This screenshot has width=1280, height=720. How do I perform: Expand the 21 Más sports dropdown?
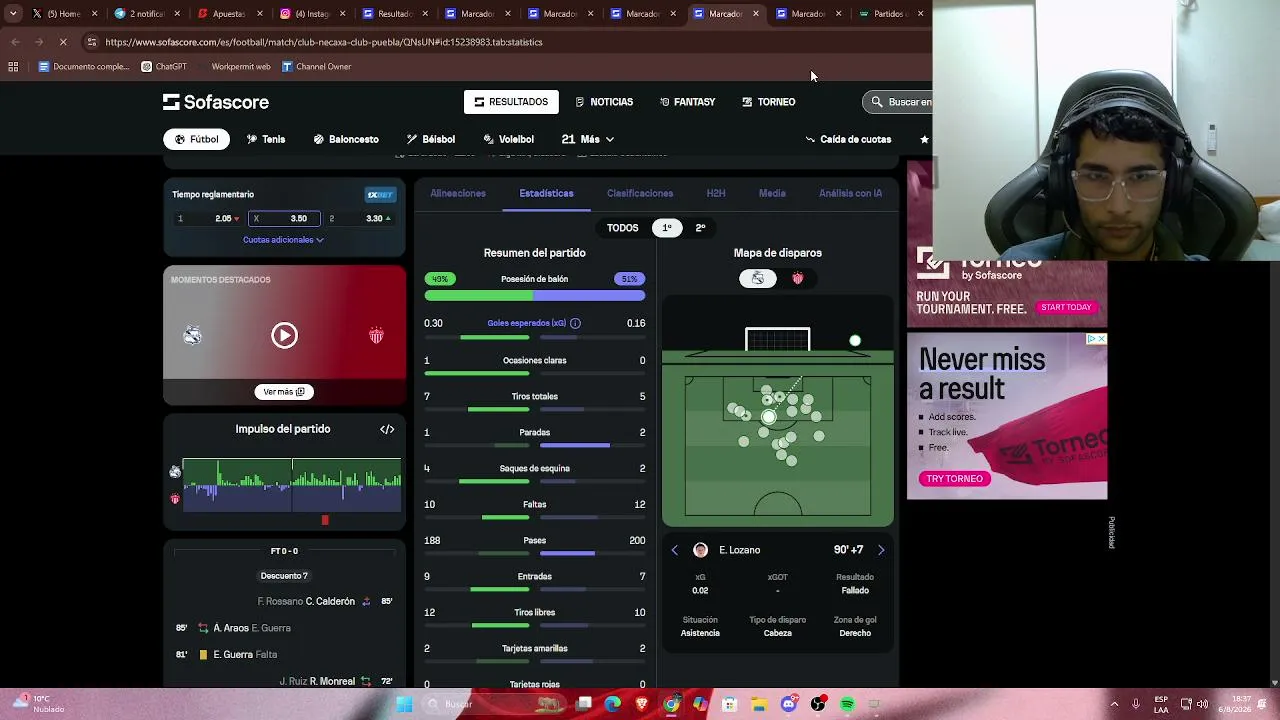point(588,139)
